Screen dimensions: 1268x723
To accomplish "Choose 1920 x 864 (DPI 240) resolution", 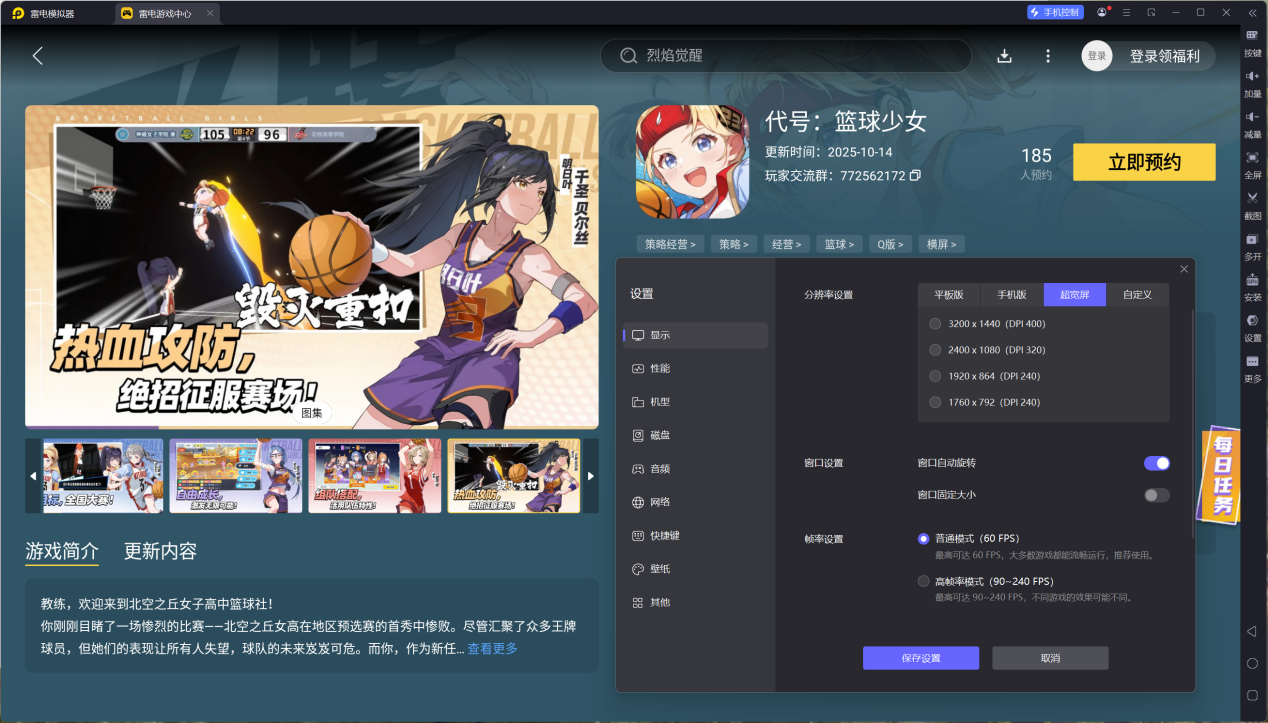I will (935, 376).
